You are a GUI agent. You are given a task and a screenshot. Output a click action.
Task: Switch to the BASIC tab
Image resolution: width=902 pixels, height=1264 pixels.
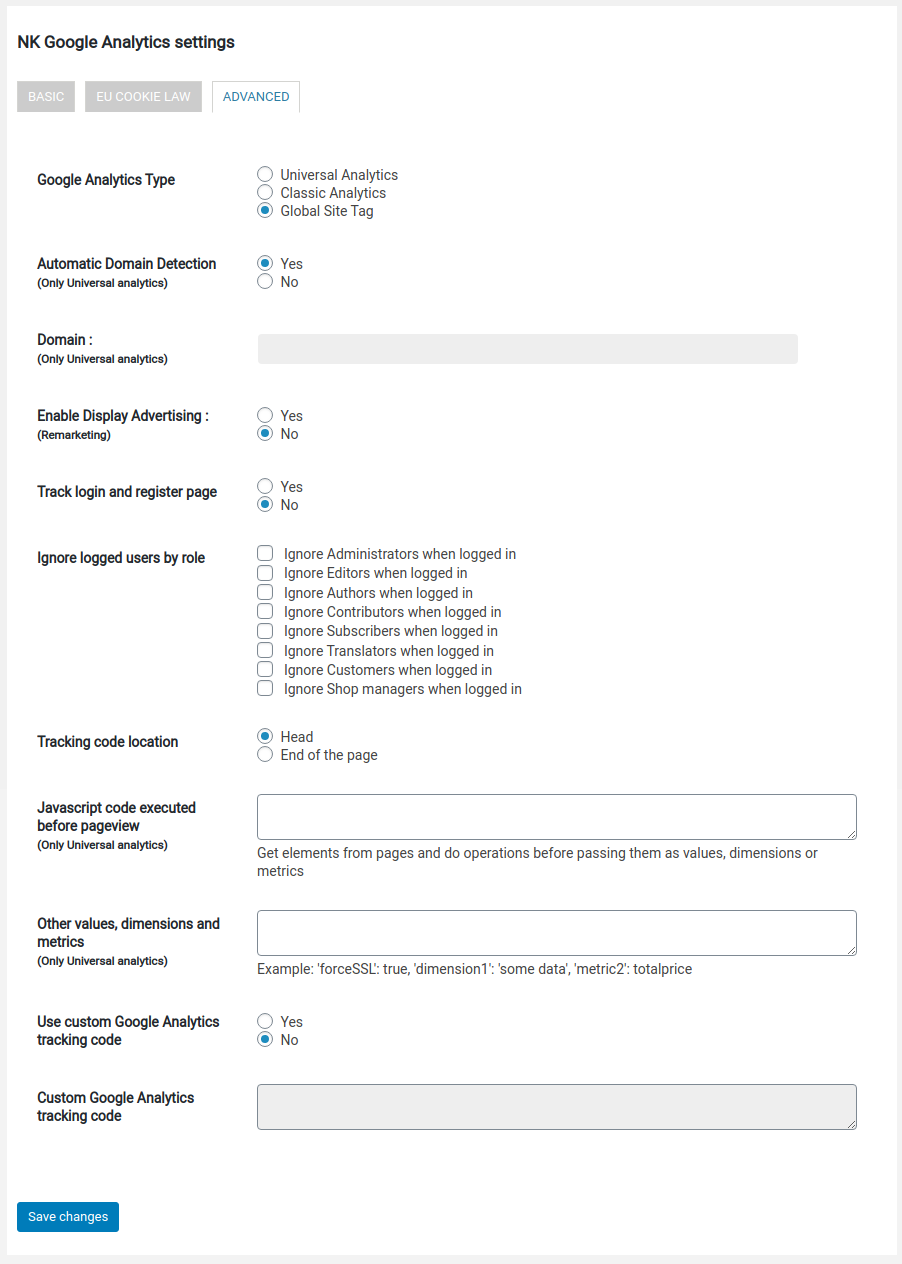pyautogui.click(x=46, y=97)
